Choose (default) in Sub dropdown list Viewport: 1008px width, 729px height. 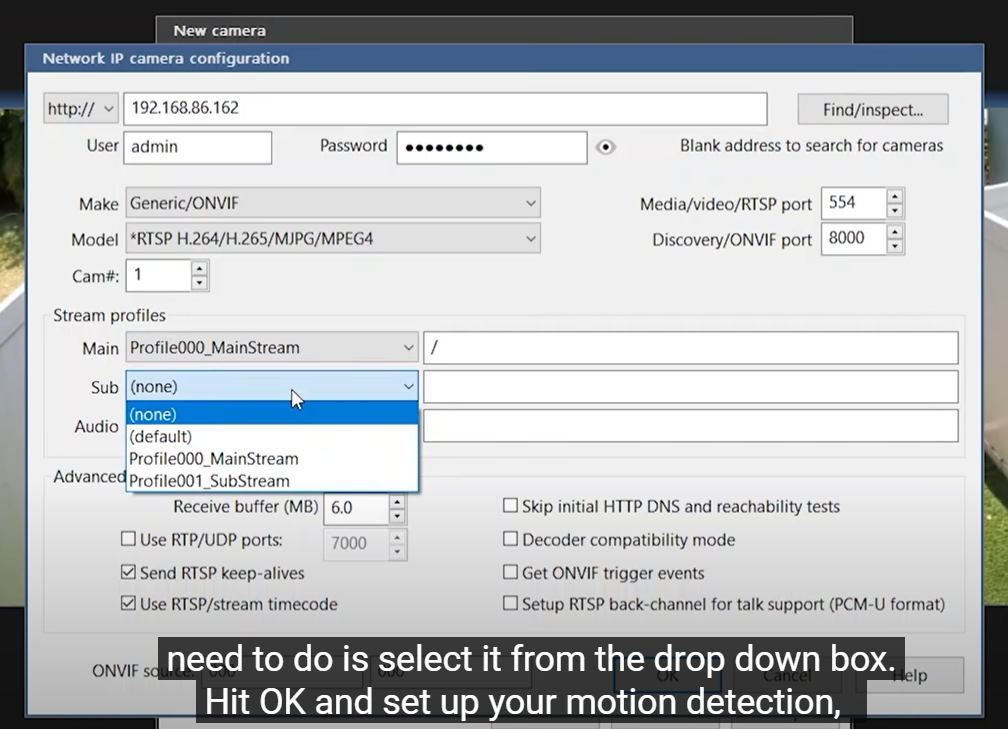point(161,437)
